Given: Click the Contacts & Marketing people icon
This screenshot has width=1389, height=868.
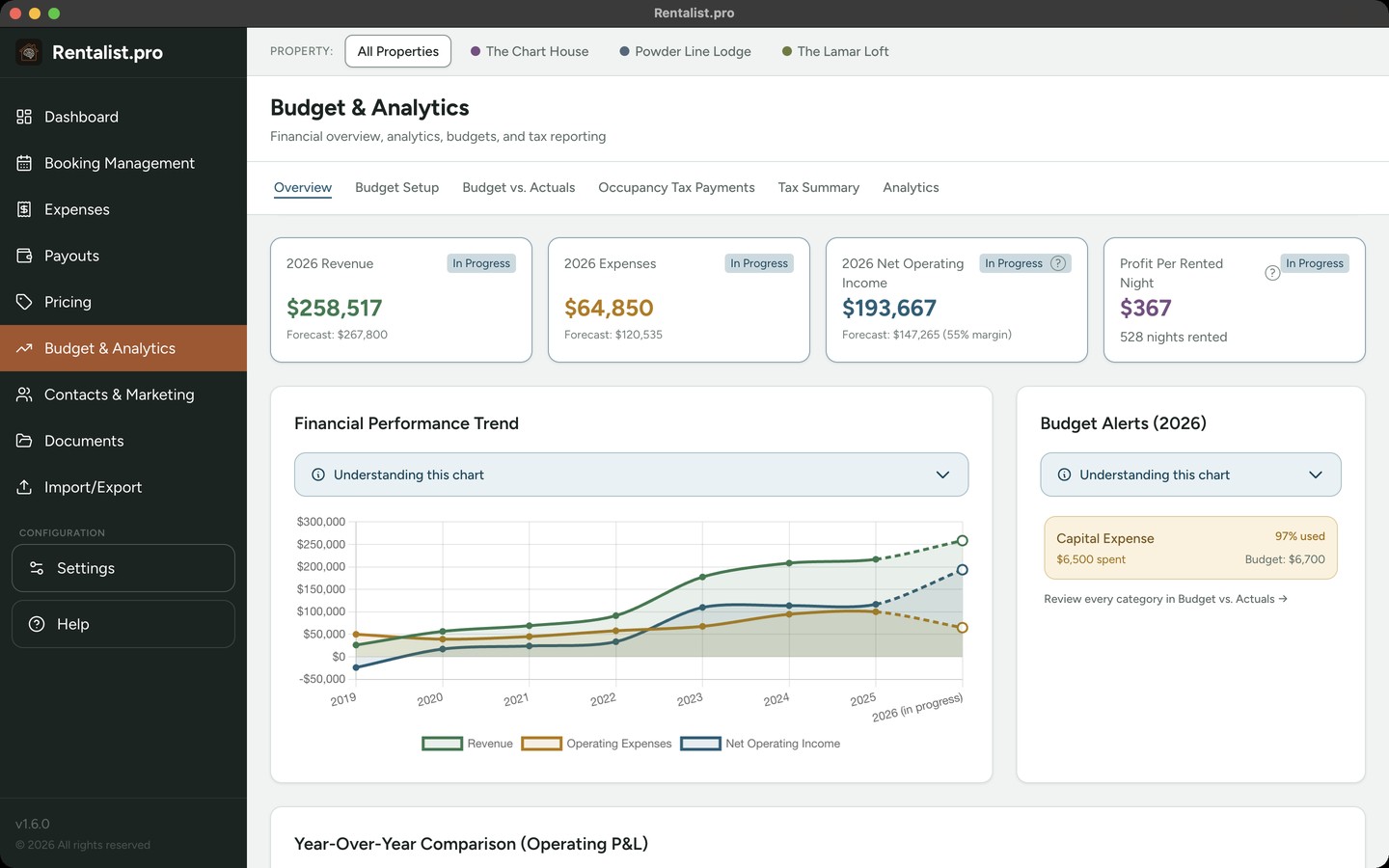Looking at the screenshot, I should pyautogui.click(x=24, y=394).
